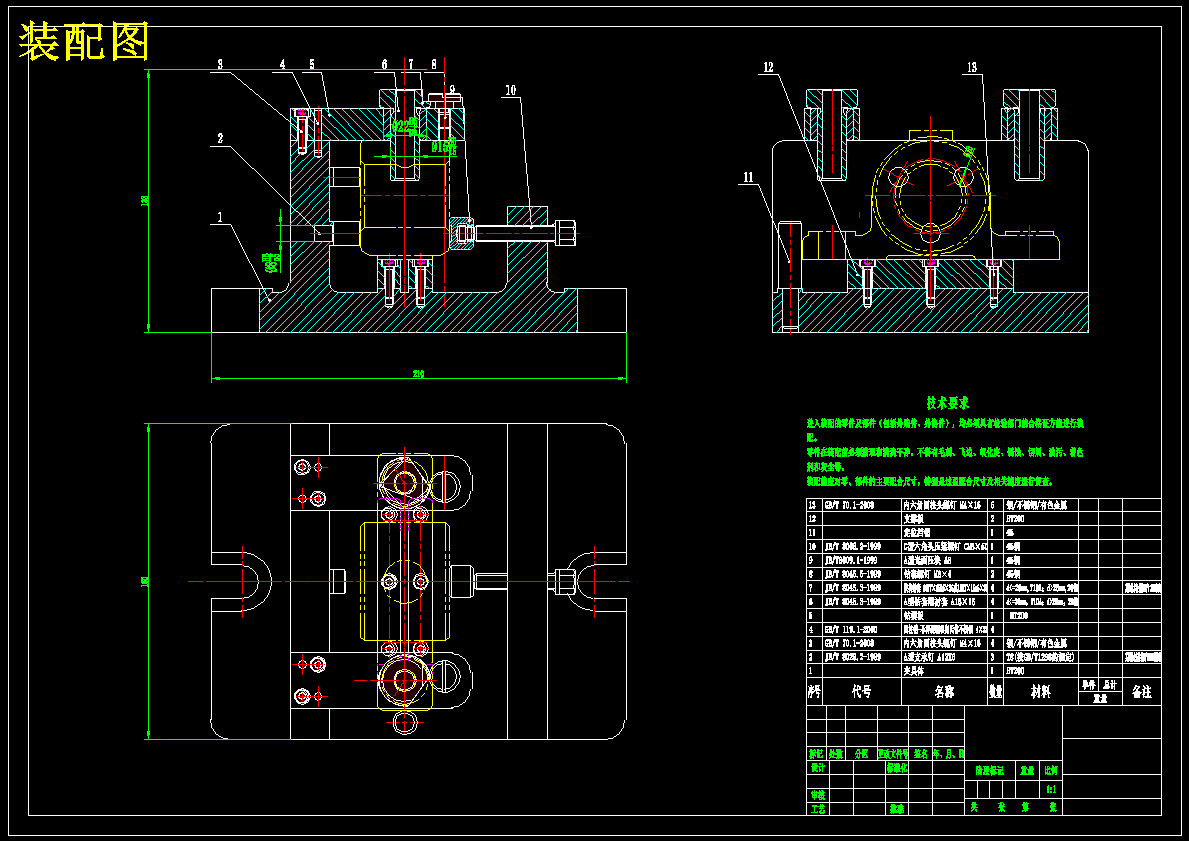Click the 工艺 label in title block
Viewport: 1189px width, 841px height.
tap(817, 809)
